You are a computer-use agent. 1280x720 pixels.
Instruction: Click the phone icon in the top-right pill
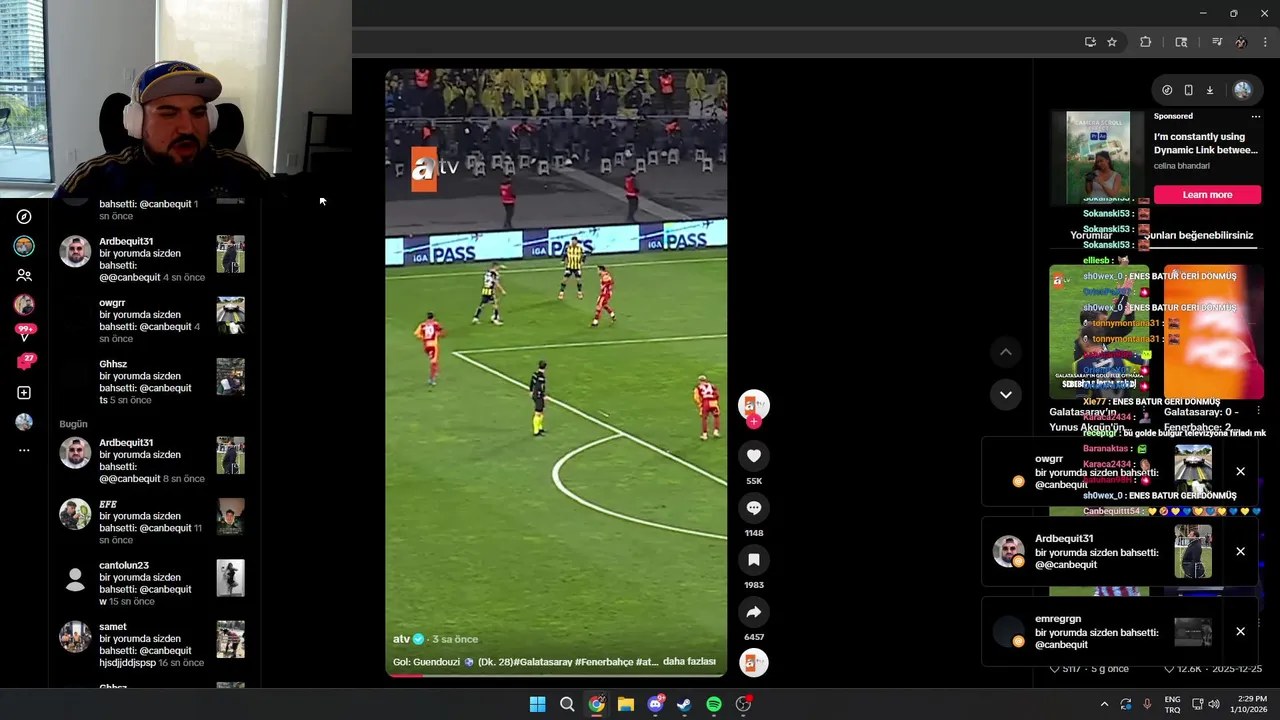[x=1188, y=90]
